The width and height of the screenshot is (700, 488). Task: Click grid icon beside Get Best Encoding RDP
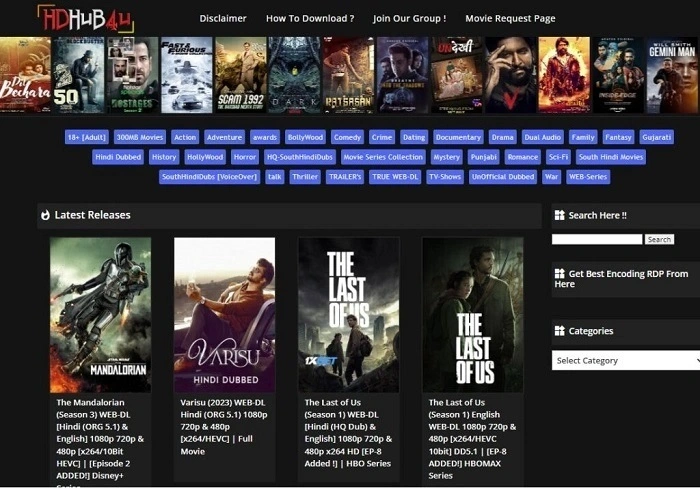(x=558, y=273)
